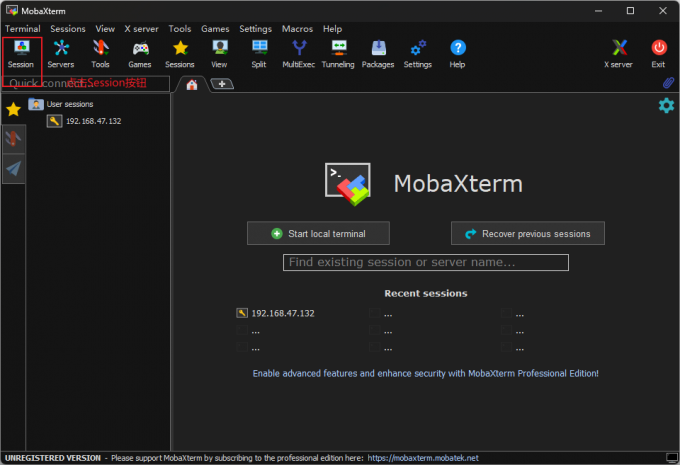The width and height of the screenshot is (680, 465).
Task: Click Recover previous sessions button
Action: (x=528, y=233)
